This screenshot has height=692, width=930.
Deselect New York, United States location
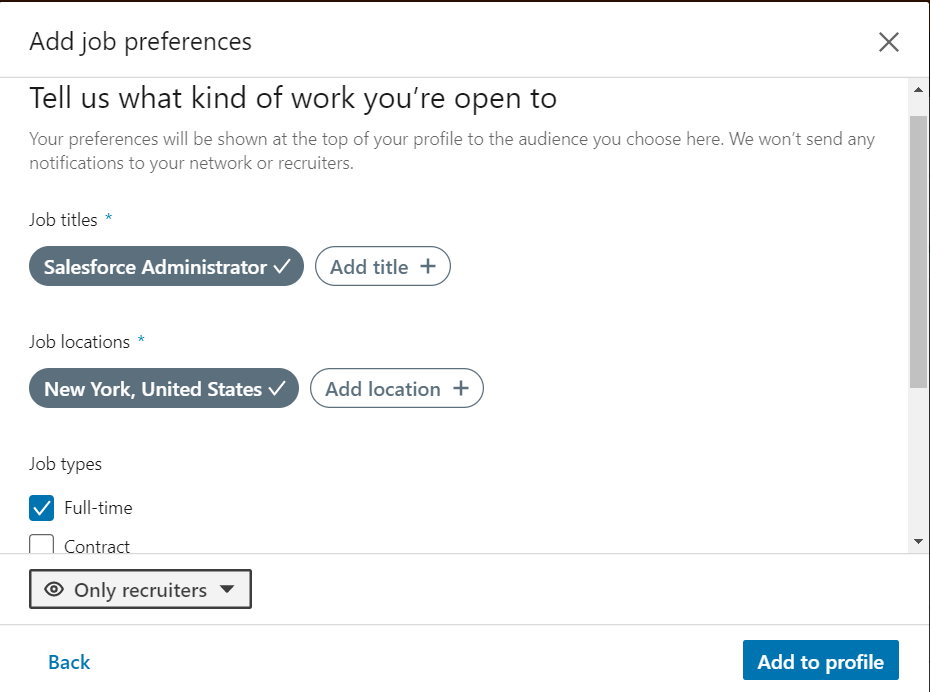(163, 389)
